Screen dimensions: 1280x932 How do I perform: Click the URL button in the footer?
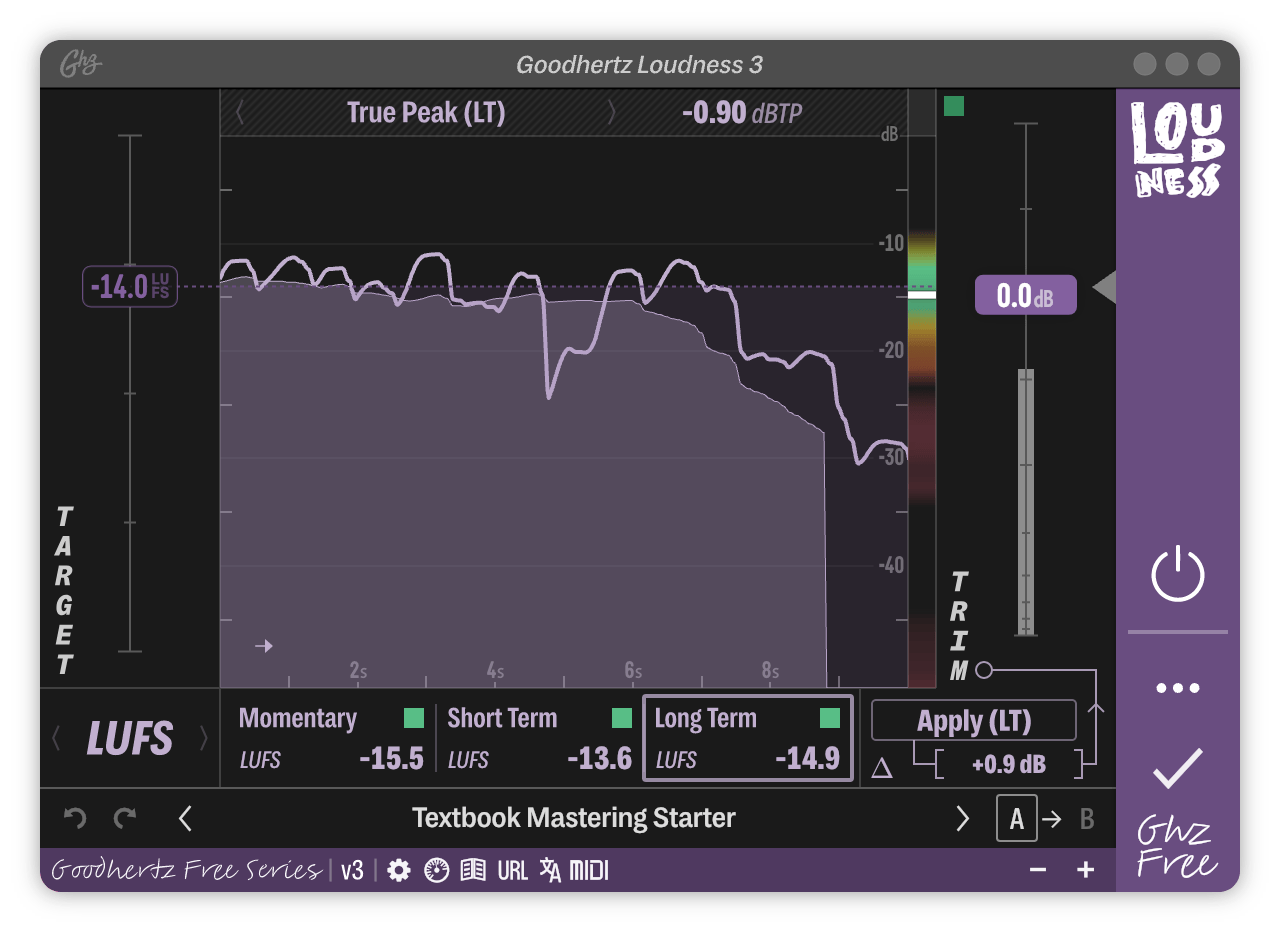click(512, 871)
